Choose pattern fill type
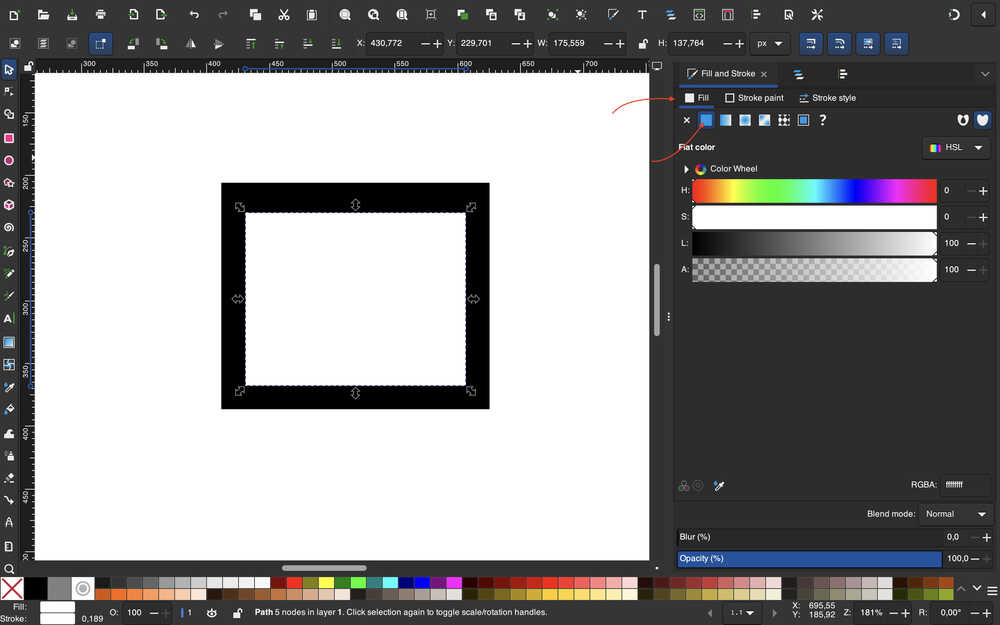1000x625 pixels. pyautogui.click(x=784, y=120)
